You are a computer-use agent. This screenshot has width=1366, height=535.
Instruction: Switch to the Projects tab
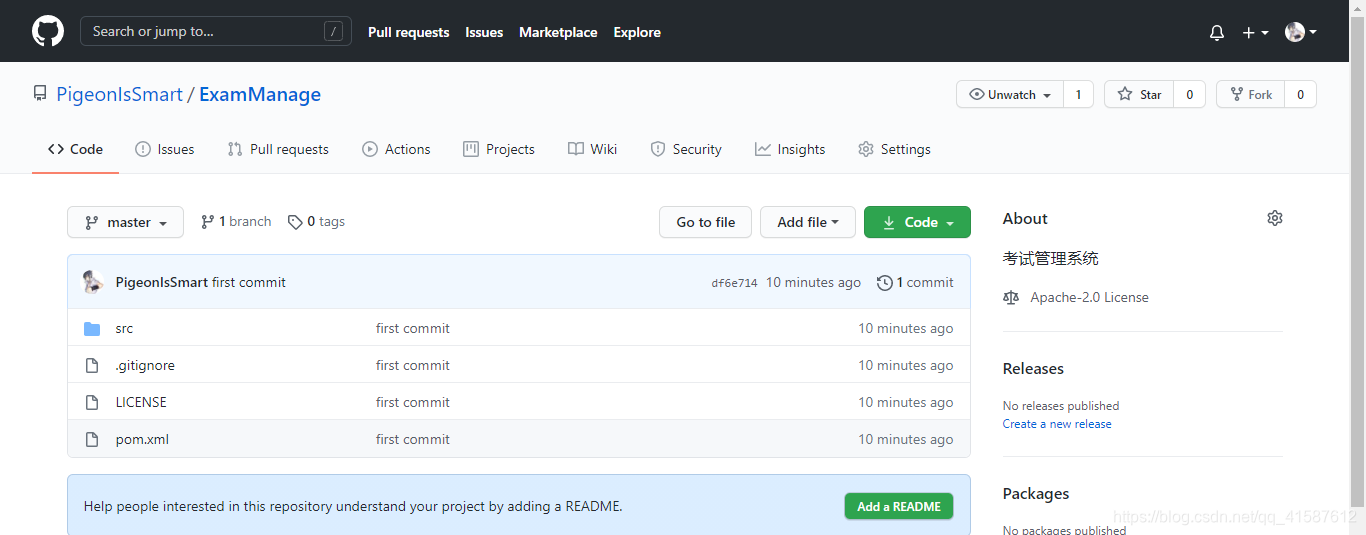499,149
